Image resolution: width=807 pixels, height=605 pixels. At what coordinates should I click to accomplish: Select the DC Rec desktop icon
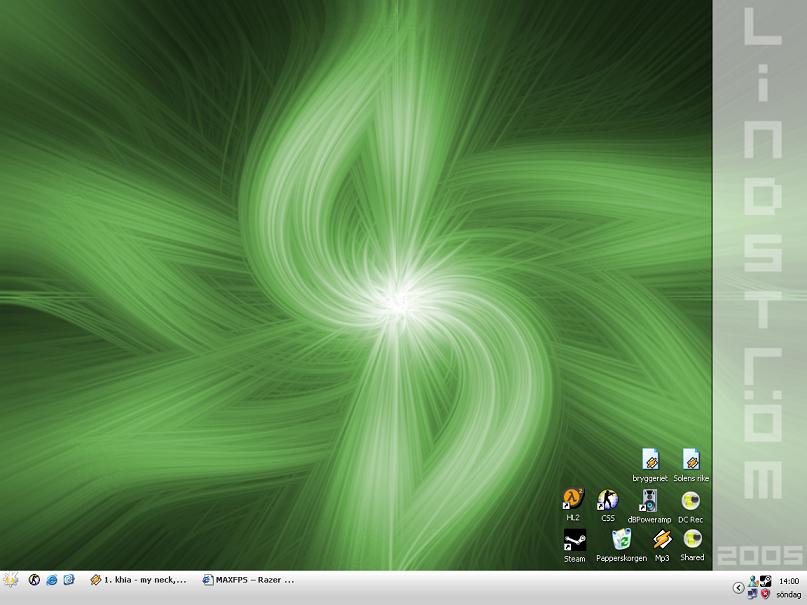tap(691, 505)
